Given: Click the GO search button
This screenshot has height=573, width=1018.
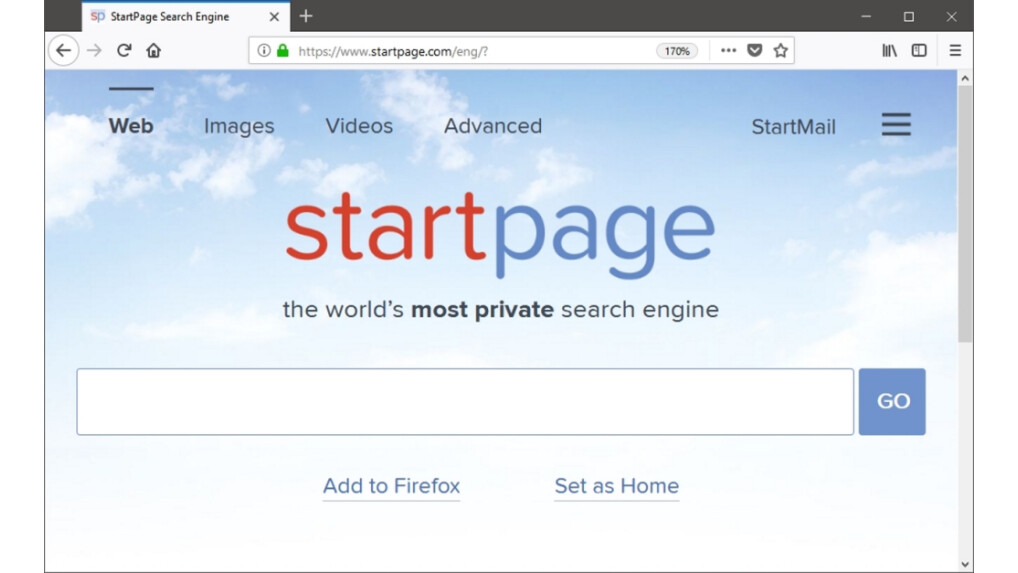Looking at the screenshot, I should 892,402.
